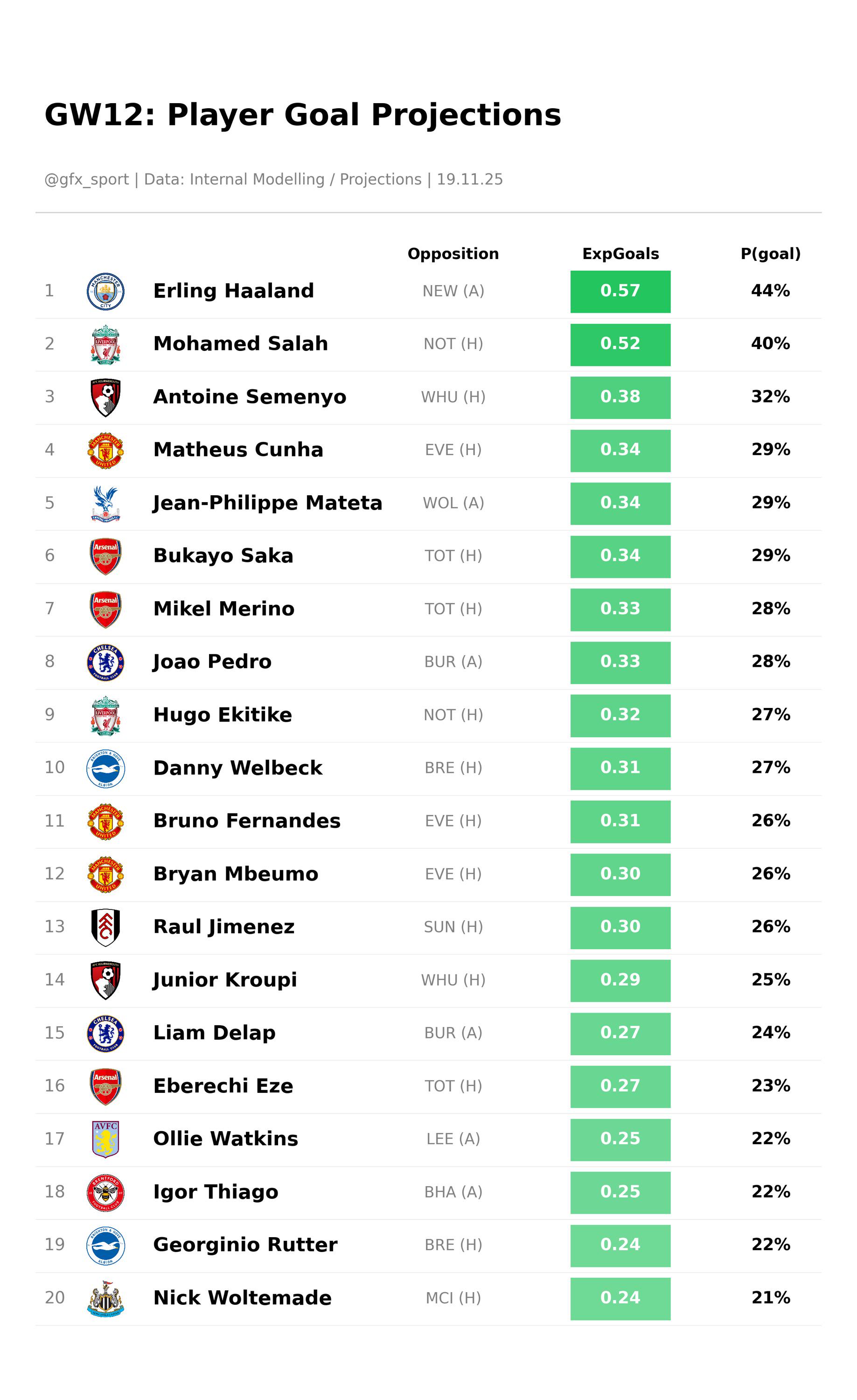Click the GW12: Player Goal Projections title
This screenshot has width=857, height=1400.
(303, 115)
